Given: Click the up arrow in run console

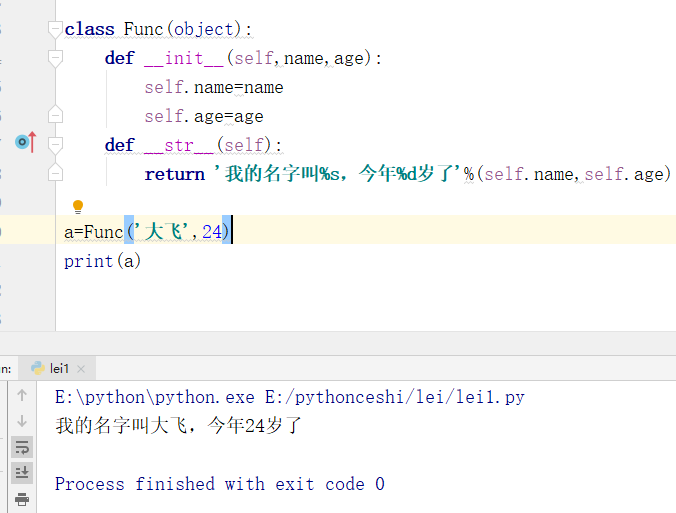Looking at the screenshot, I should coord(22,394).
